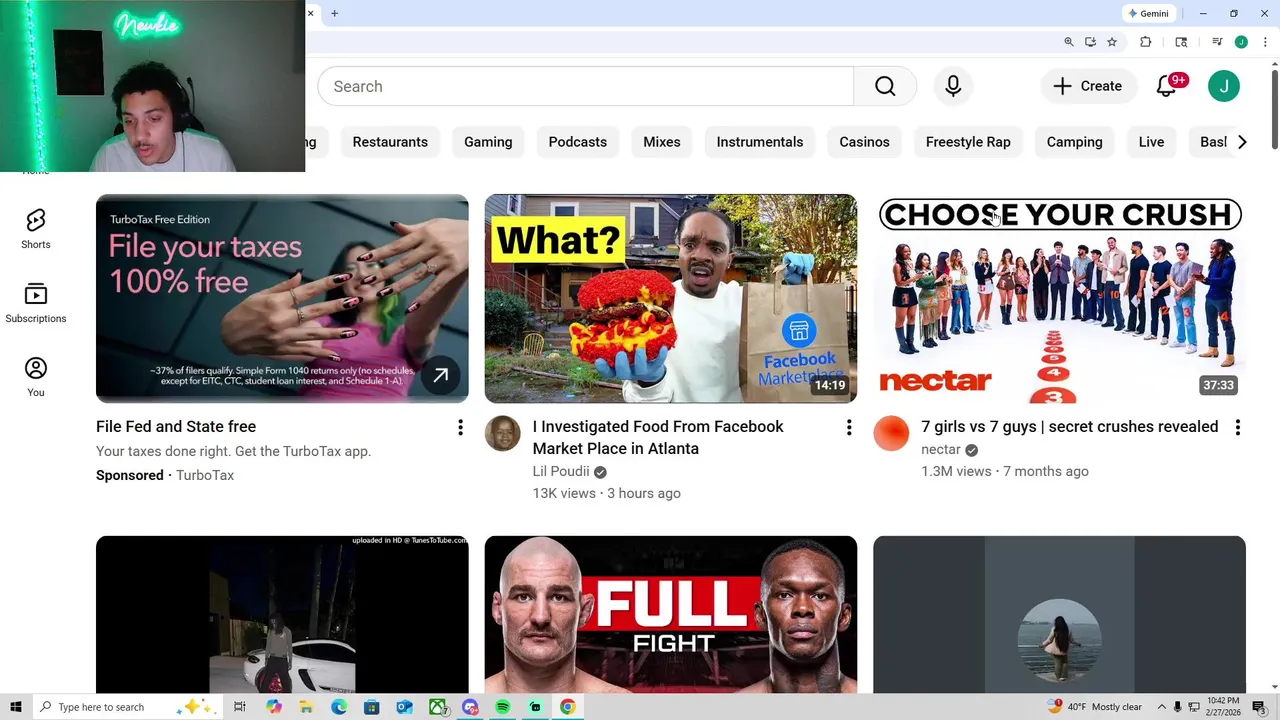
Task: Visit the nectar channel name link
Action: coord(941,450)
